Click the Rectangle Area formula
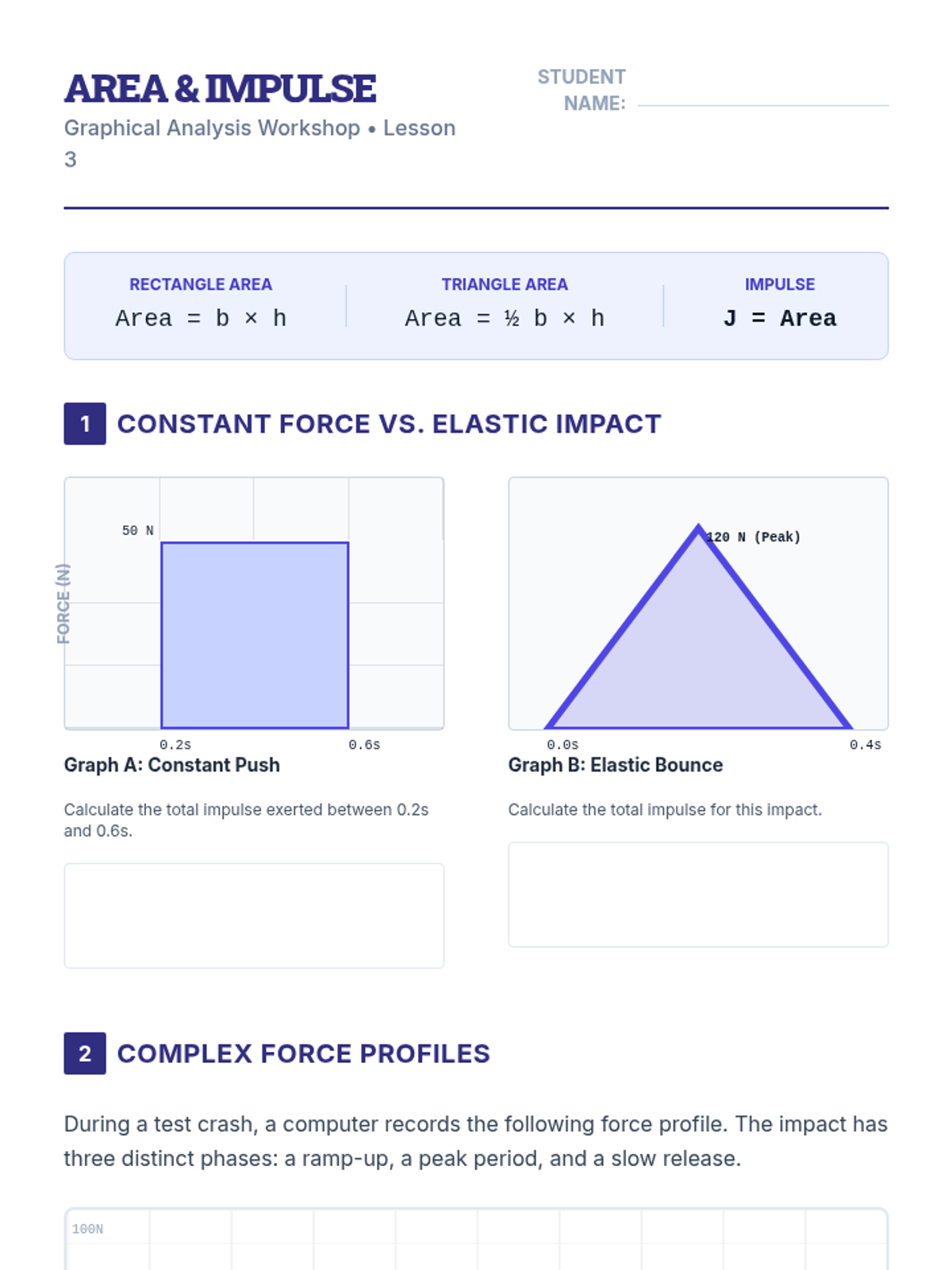Viewport: 952px width, 1270px height. pyautogui.click(x=201, y=318)
